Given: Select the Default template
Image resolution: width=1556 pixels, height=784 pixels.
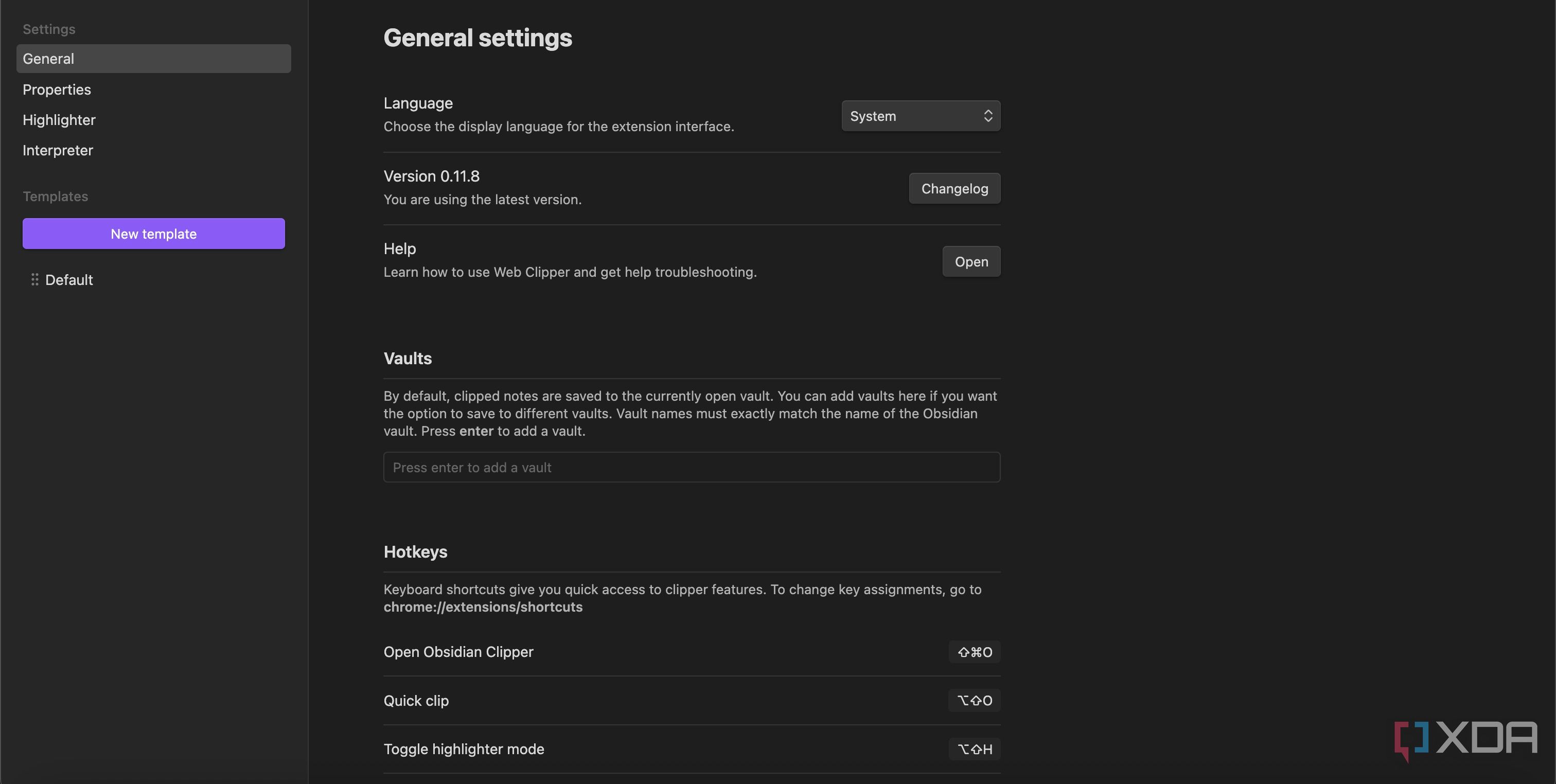Looking at the screenshot, I should click(69, 280).
